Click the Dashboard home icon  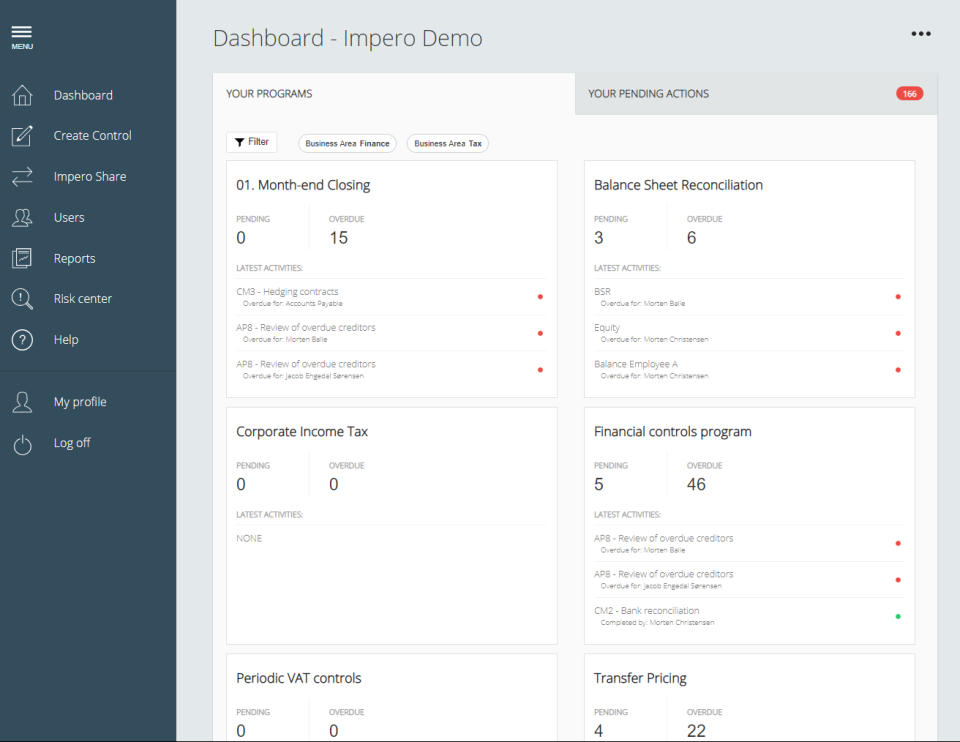click(22, 95)
